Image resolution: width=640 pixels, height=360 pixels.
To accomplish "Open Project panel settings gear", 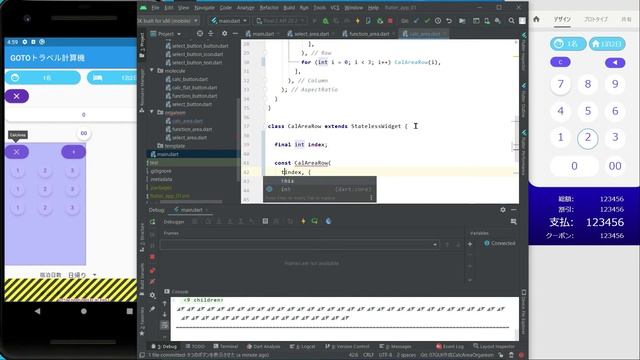I will pyautogui.click(x=224, y=33).
